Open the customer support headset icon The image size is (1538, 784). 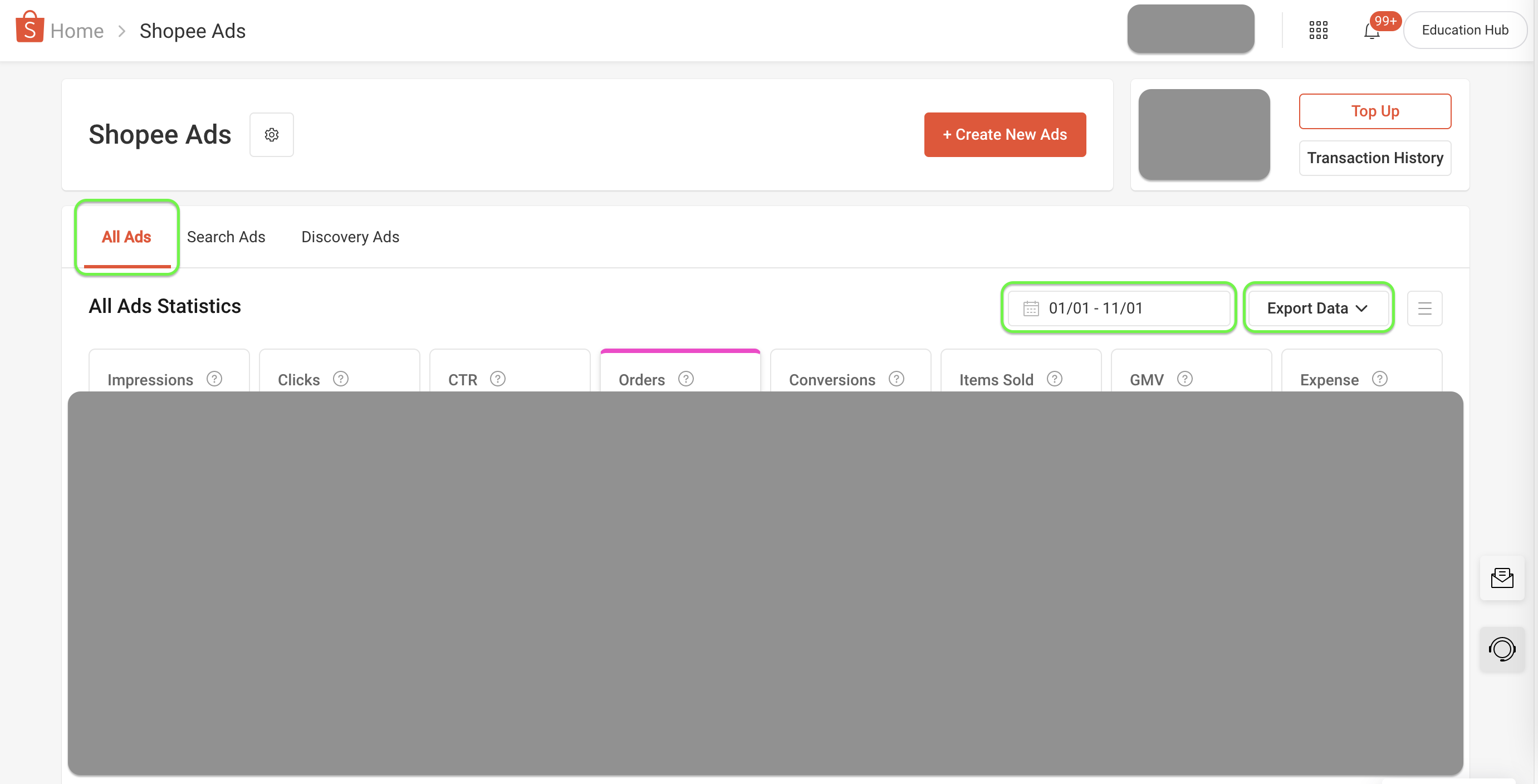1502,649
